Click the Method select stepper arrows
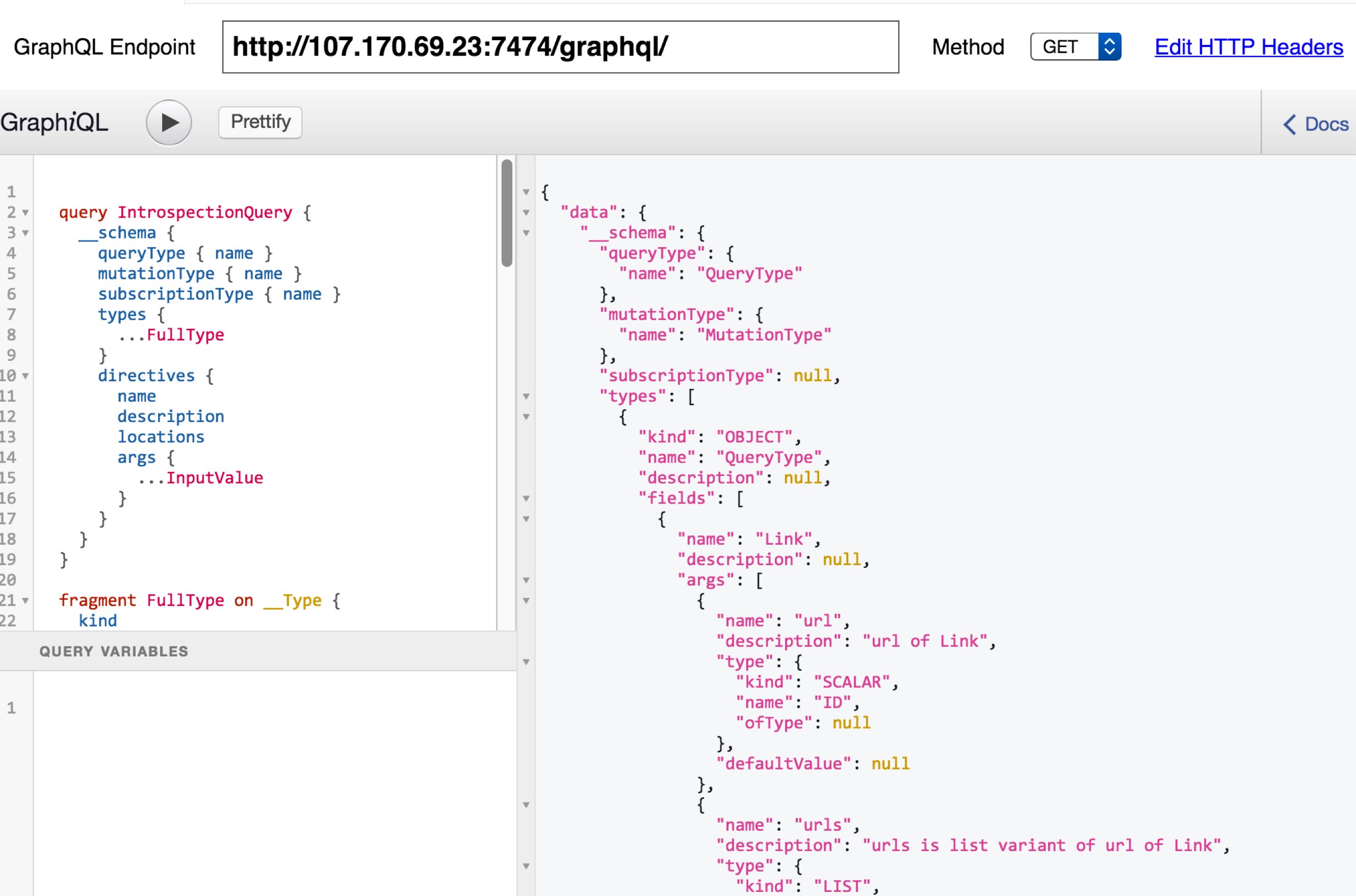The image size is (1356, 896). coord(1109,47)
